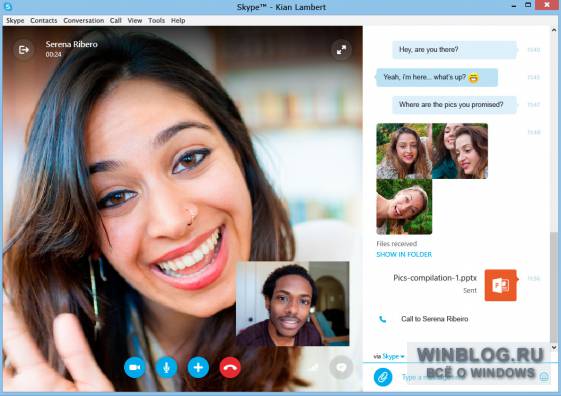The image size is (561, 396).
Task: Click the 'Call to Serena Ribeiro' entry
Action: 434,319
